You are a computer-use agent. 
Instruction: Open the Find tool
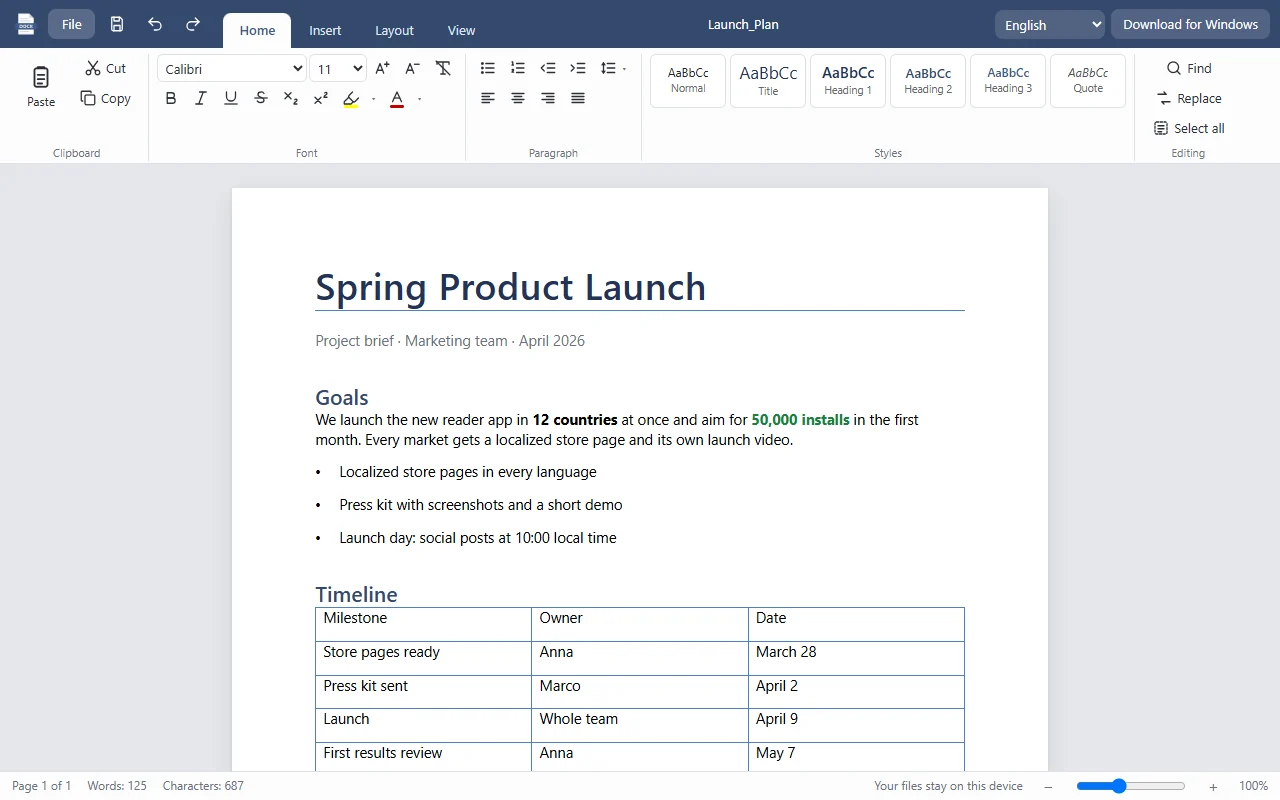pos(1189,68)
